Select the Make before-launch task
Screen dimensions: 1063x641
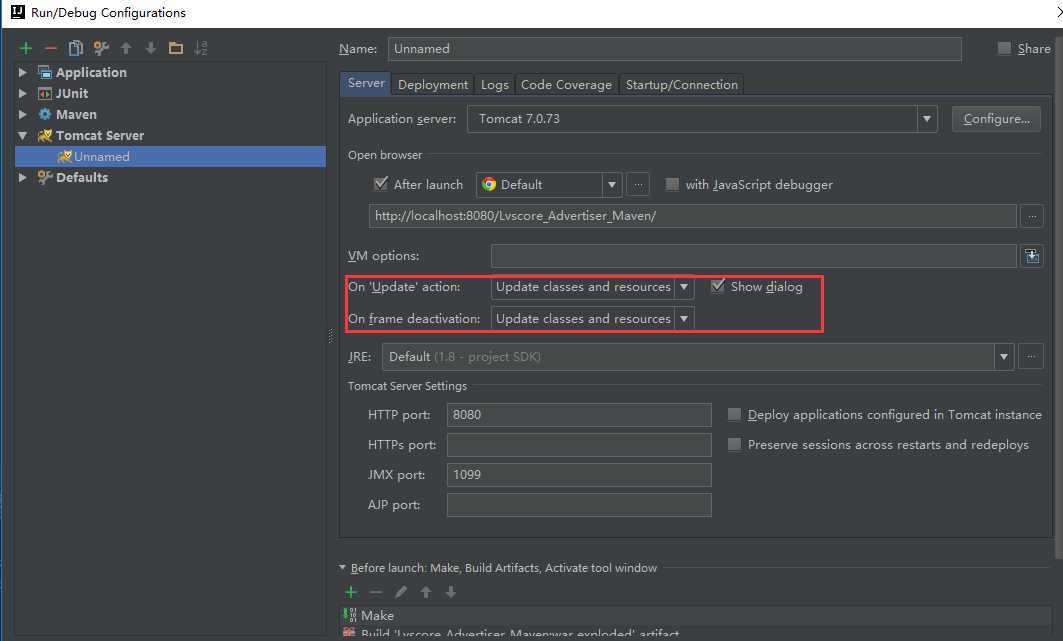coord(696,615)
